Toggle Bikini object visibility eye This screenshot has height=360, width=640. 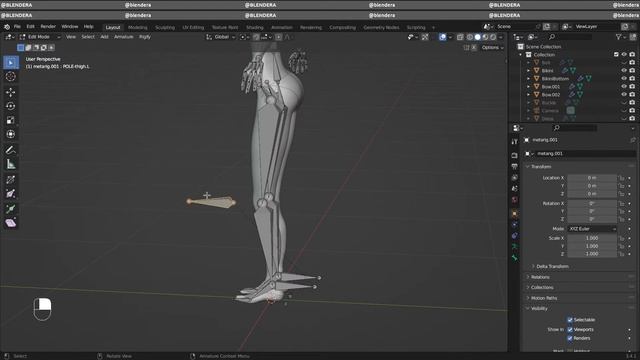pyautogui.click(x=624, y=71)
